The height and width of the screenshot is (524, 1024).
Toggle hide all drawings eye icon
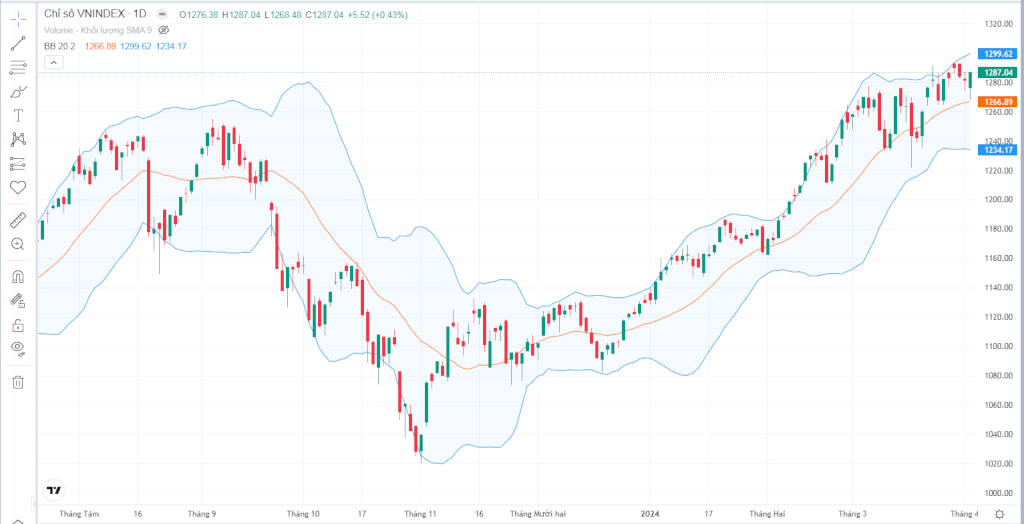click(18, 348)
